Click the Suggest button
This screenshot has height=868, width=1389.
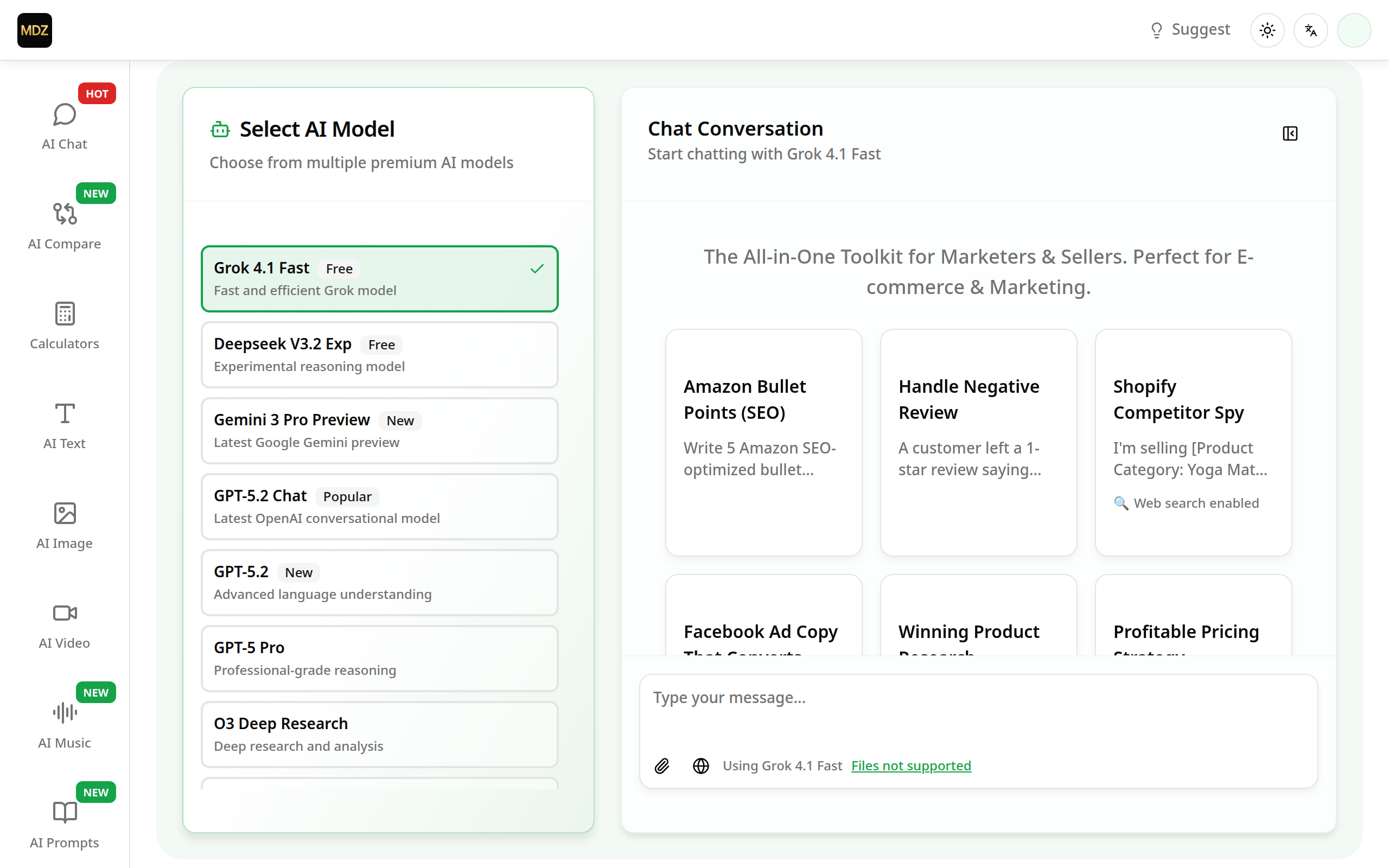click(x=1190, y=30)
